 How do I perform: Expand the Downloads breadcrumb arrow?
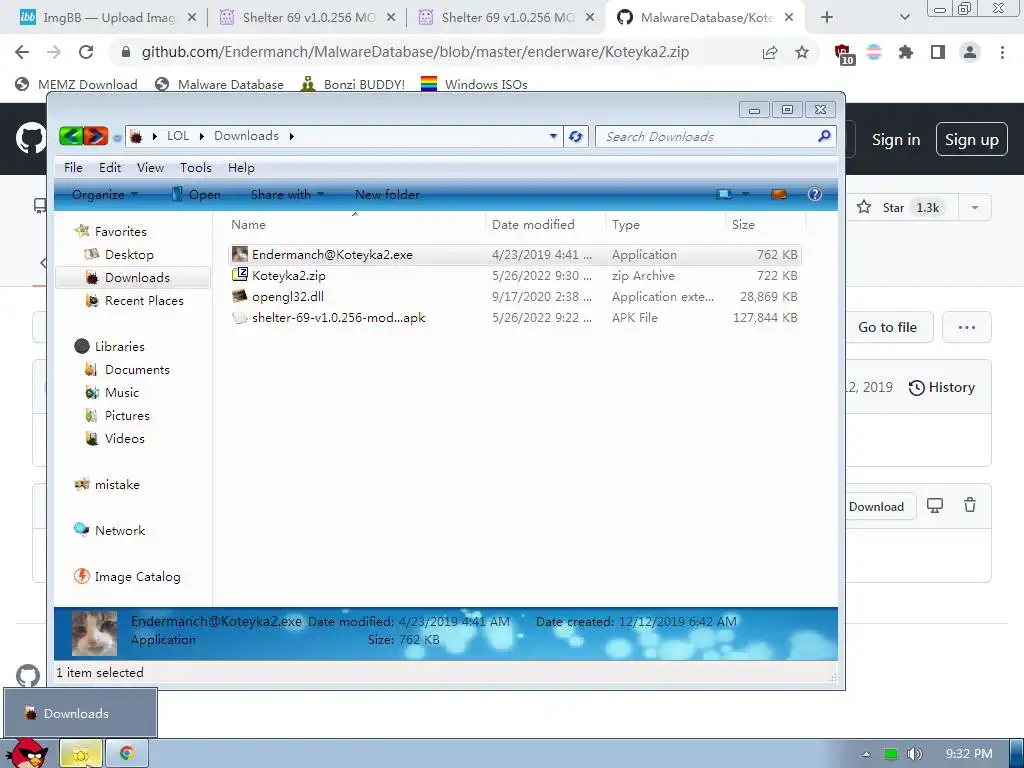click(291, 136)
